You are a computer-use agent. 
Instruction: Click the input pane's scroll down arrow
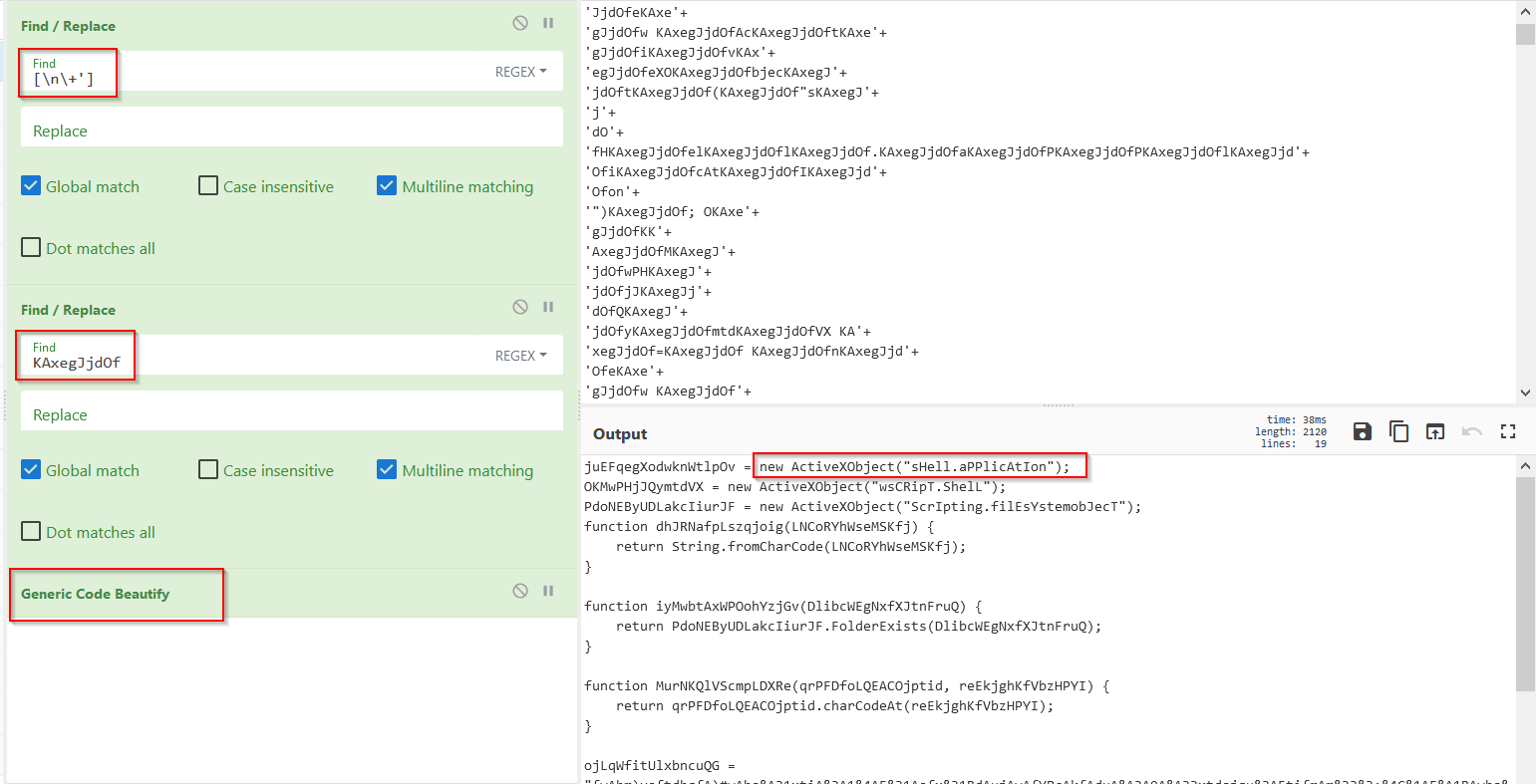pos(1525,392)
